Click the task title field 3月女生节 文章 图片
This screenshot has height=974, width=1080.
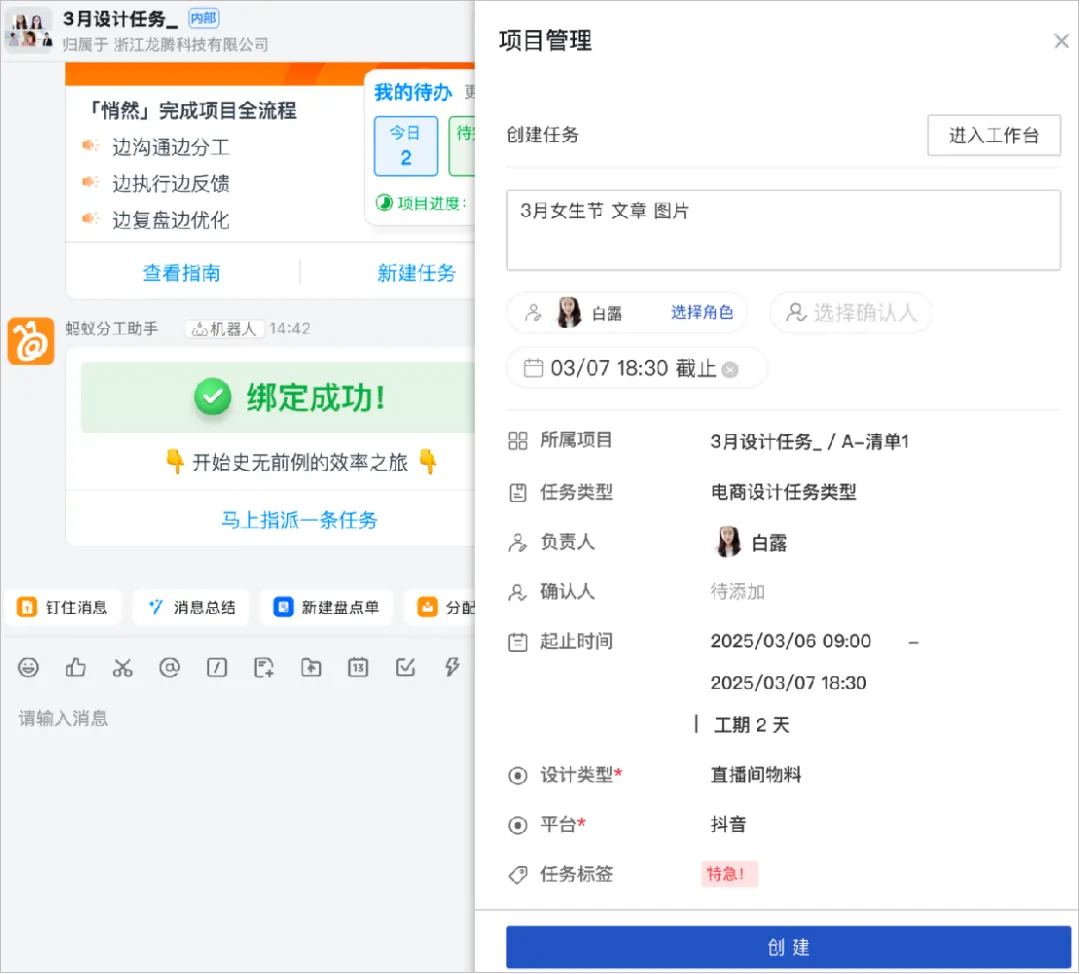coord(783,230)
